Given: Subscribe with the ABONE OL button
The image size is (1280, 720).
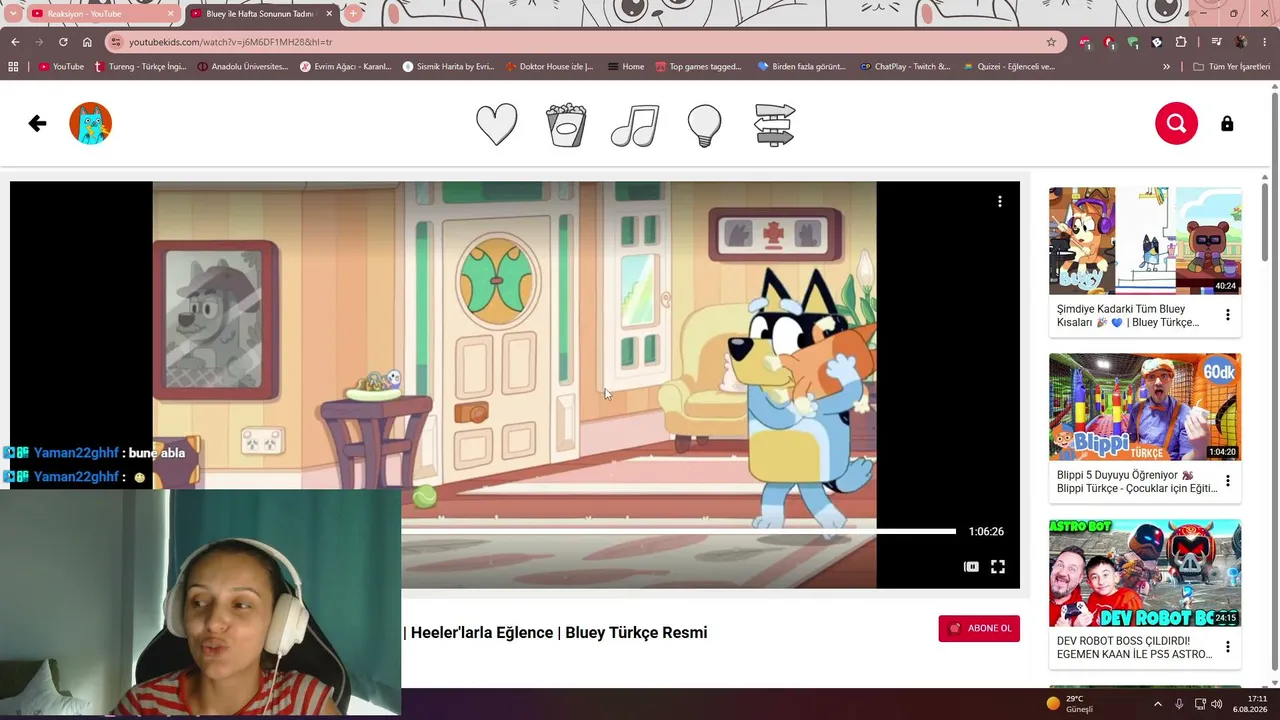Looking at the screenshot, I should [x=979, y=628].
